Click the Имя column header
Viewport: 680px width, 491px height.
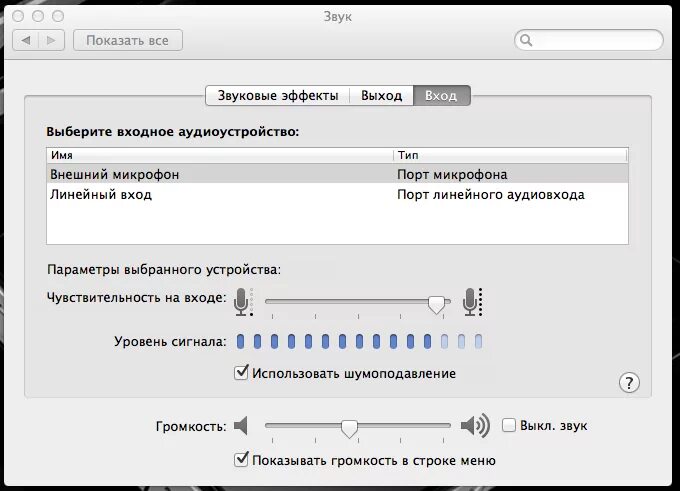[x=219, y=155]
